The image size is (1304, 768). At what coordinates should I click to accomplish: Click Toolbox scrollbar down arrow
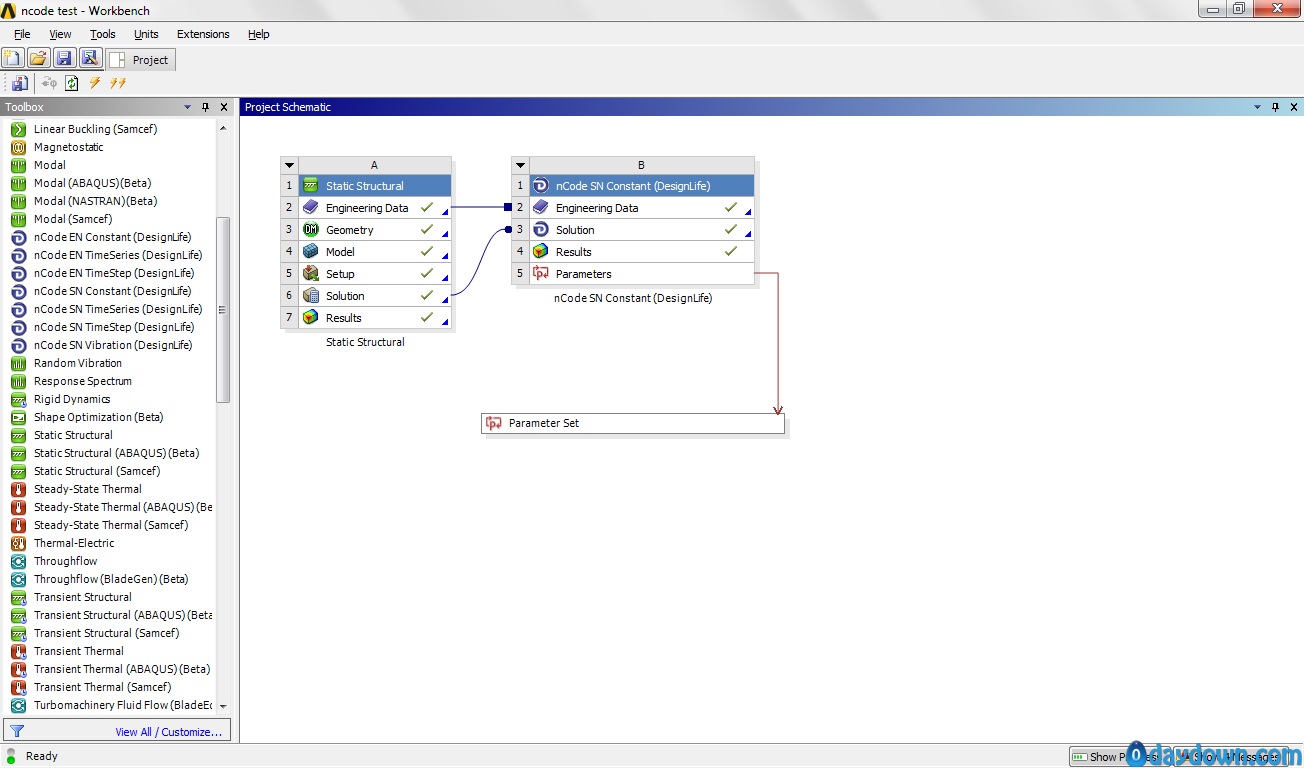point(223,706)
